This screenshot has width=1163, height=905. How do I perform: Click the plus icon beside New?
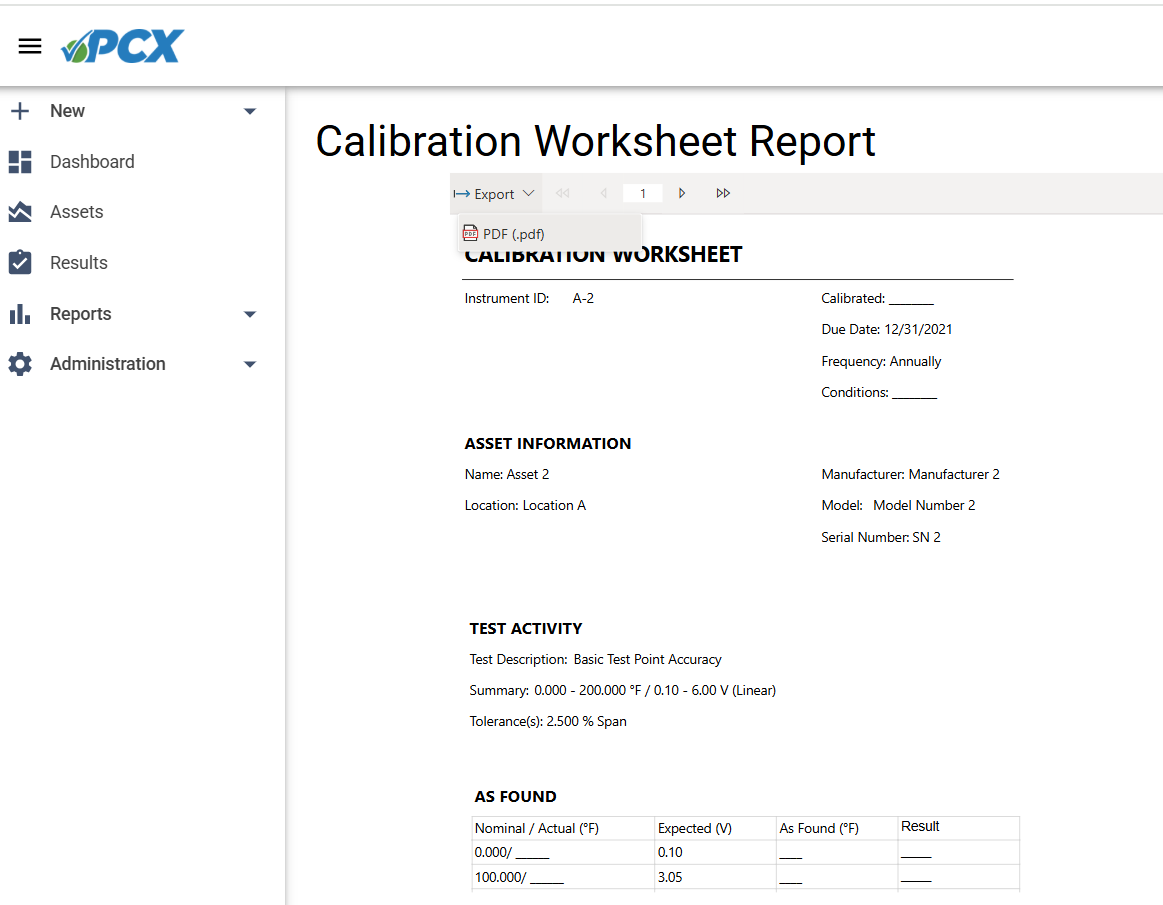point(20,111)
